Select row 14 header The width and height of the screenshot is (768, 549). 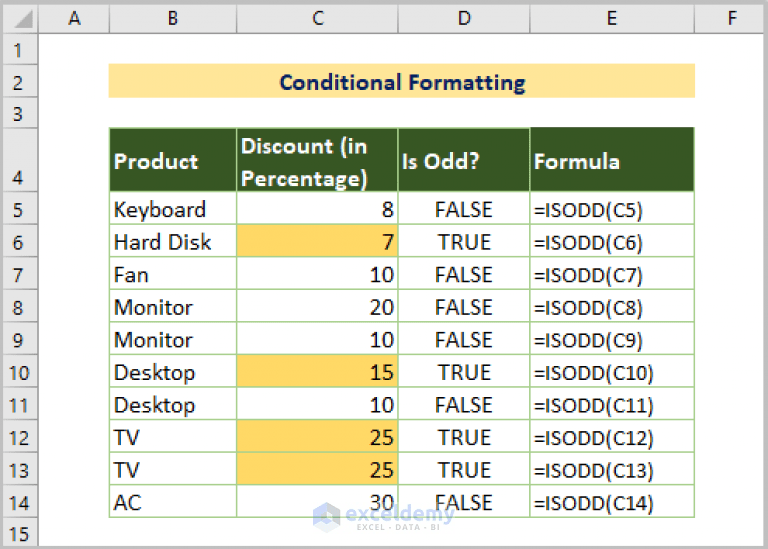coord(20,502)
